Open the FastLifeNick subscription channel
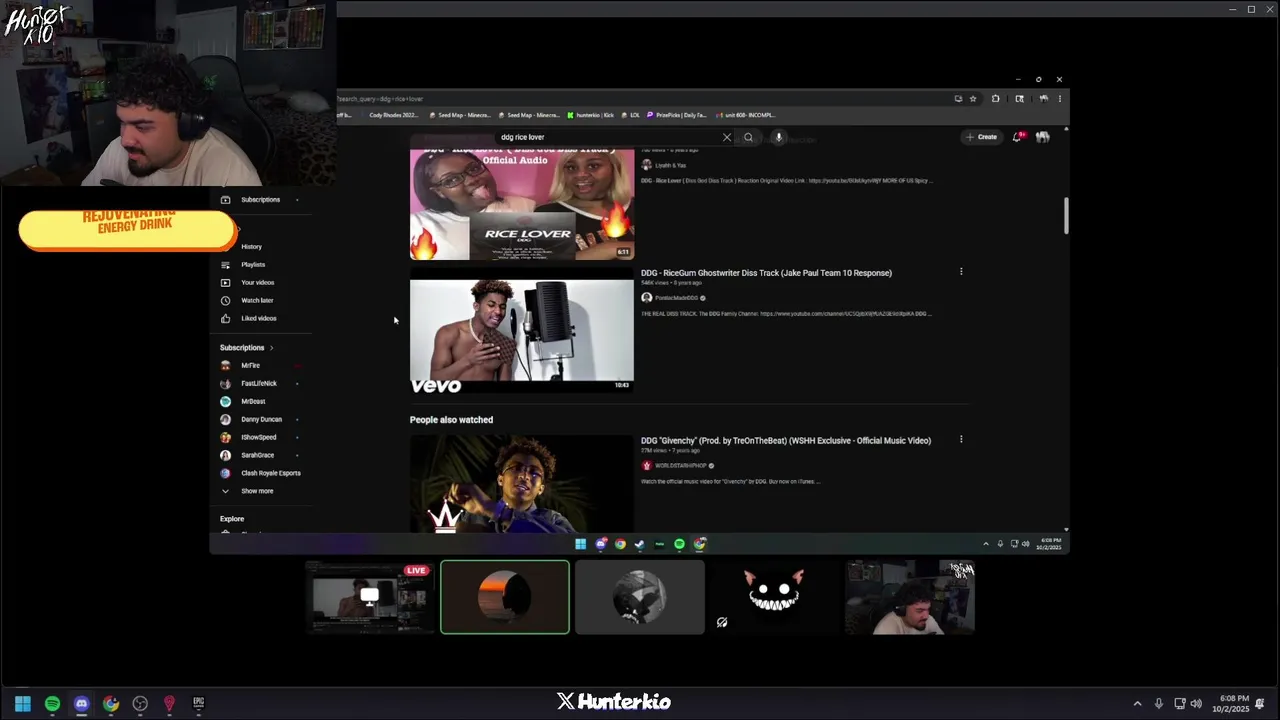Image resolution: width=1280 pixels, height=720 pixels. click(x=258, y=383)
